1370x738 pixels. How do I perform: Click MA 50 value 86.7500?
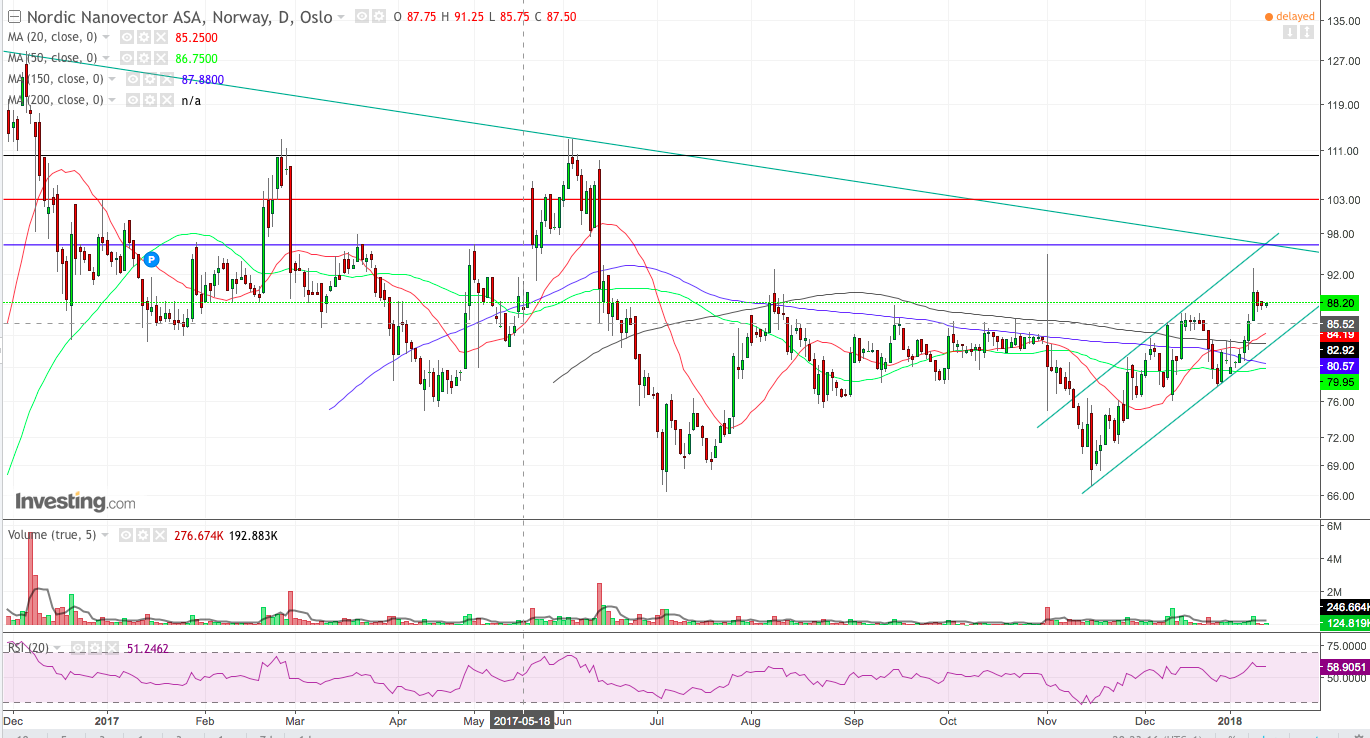coord(196,58)
